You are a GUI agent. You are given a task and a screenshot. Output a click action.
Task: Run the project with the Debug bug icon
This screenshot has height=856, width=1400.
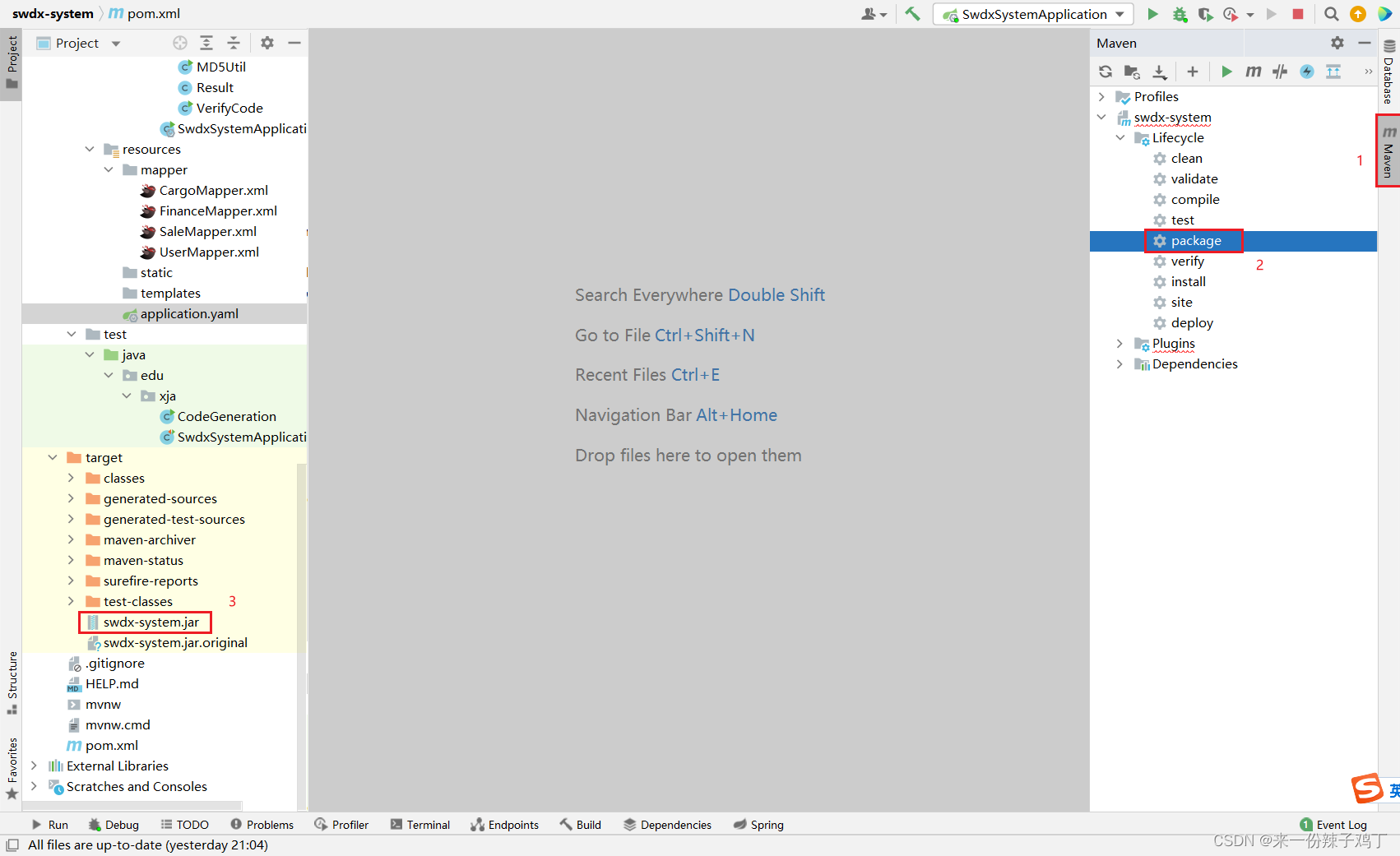pyautogui.click(x=1179, y=14)
